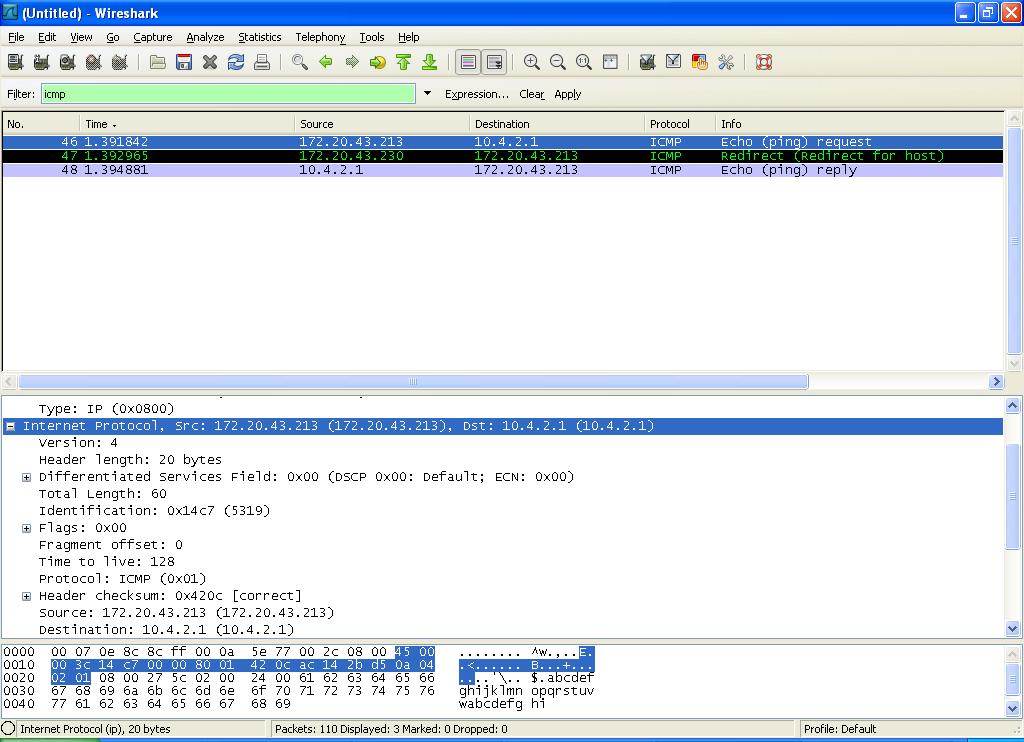
Task: Save the capture file icon
Action: click(184, 62)
